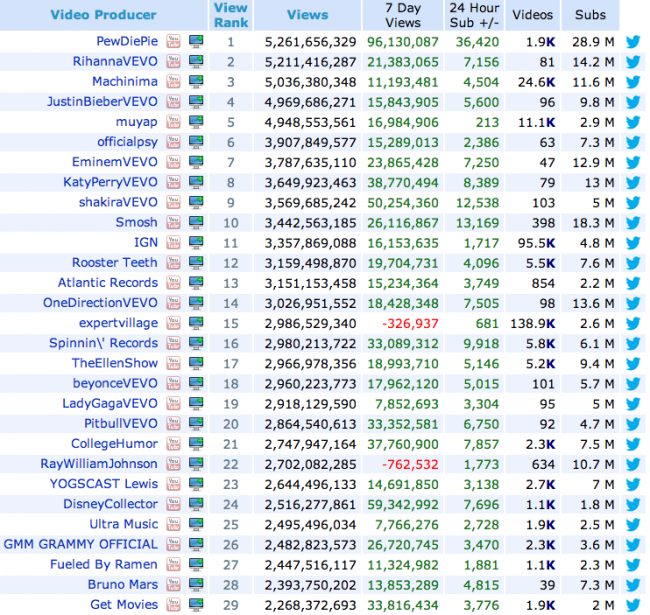This screenshot has width=650, height=615.
Task: Open monitor icon next to shakiraVEVO
Action: (x=196, y=202)
